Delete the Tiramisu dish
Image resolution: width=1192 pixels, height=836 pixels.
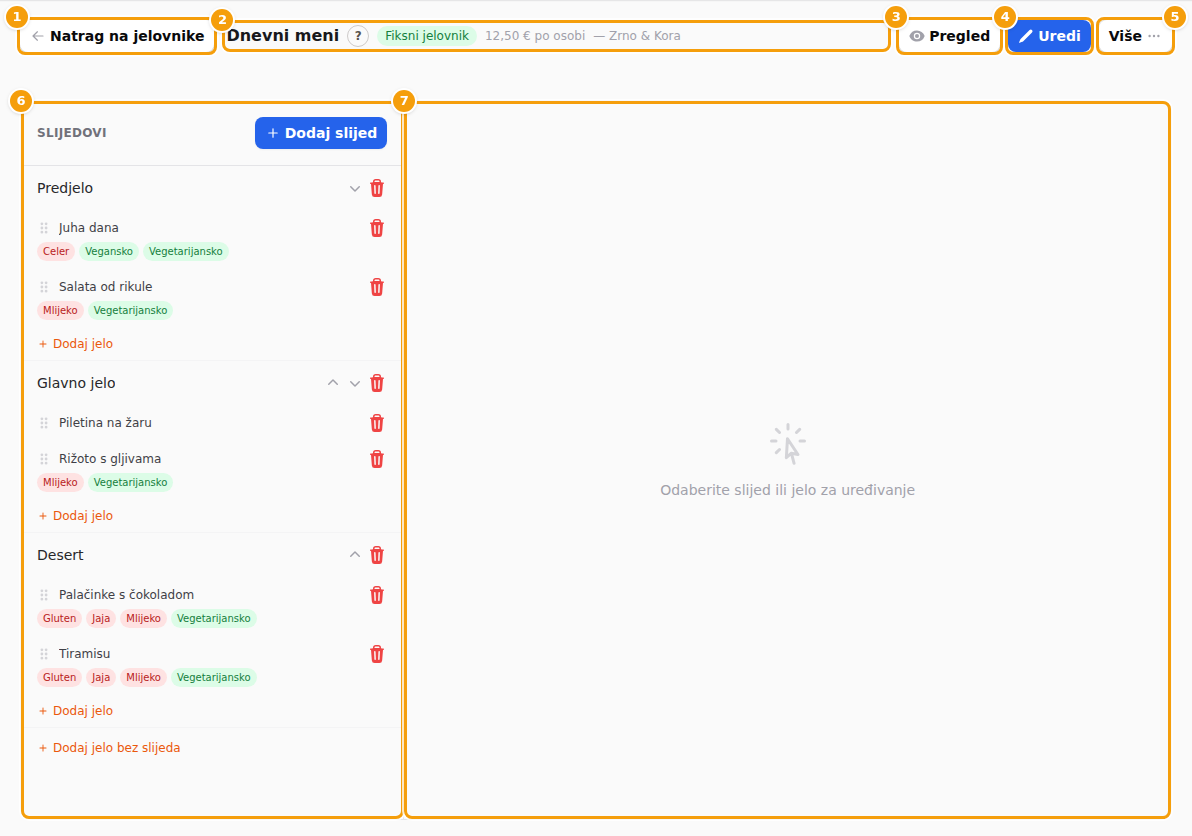click(376, 654)
